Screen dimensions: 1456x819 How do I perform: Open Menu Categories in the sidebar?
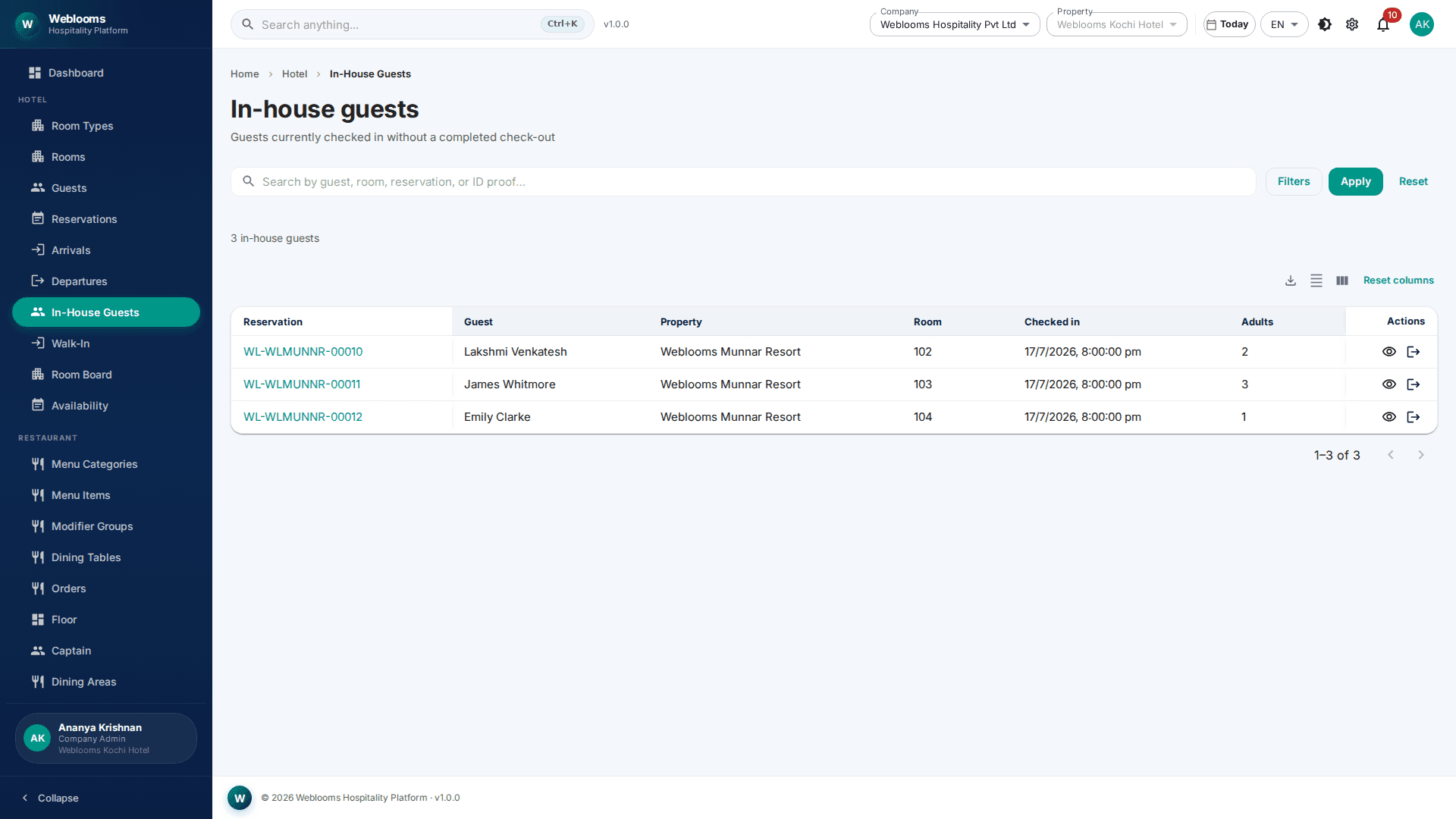[106, 464]
